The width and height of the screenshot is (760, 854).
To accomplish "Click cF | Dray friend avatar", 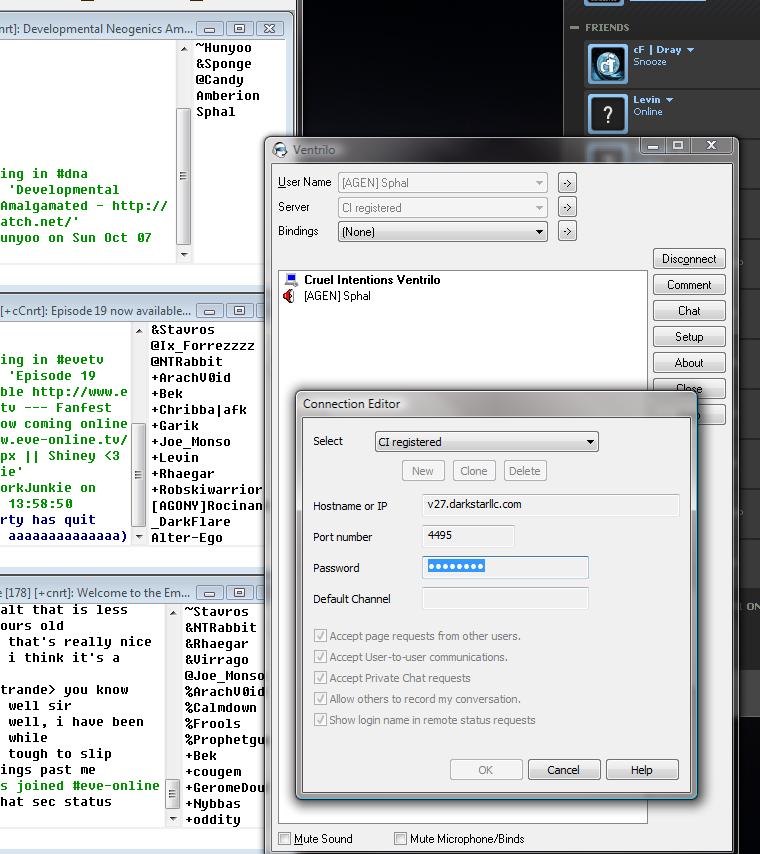I will (607, 63).
